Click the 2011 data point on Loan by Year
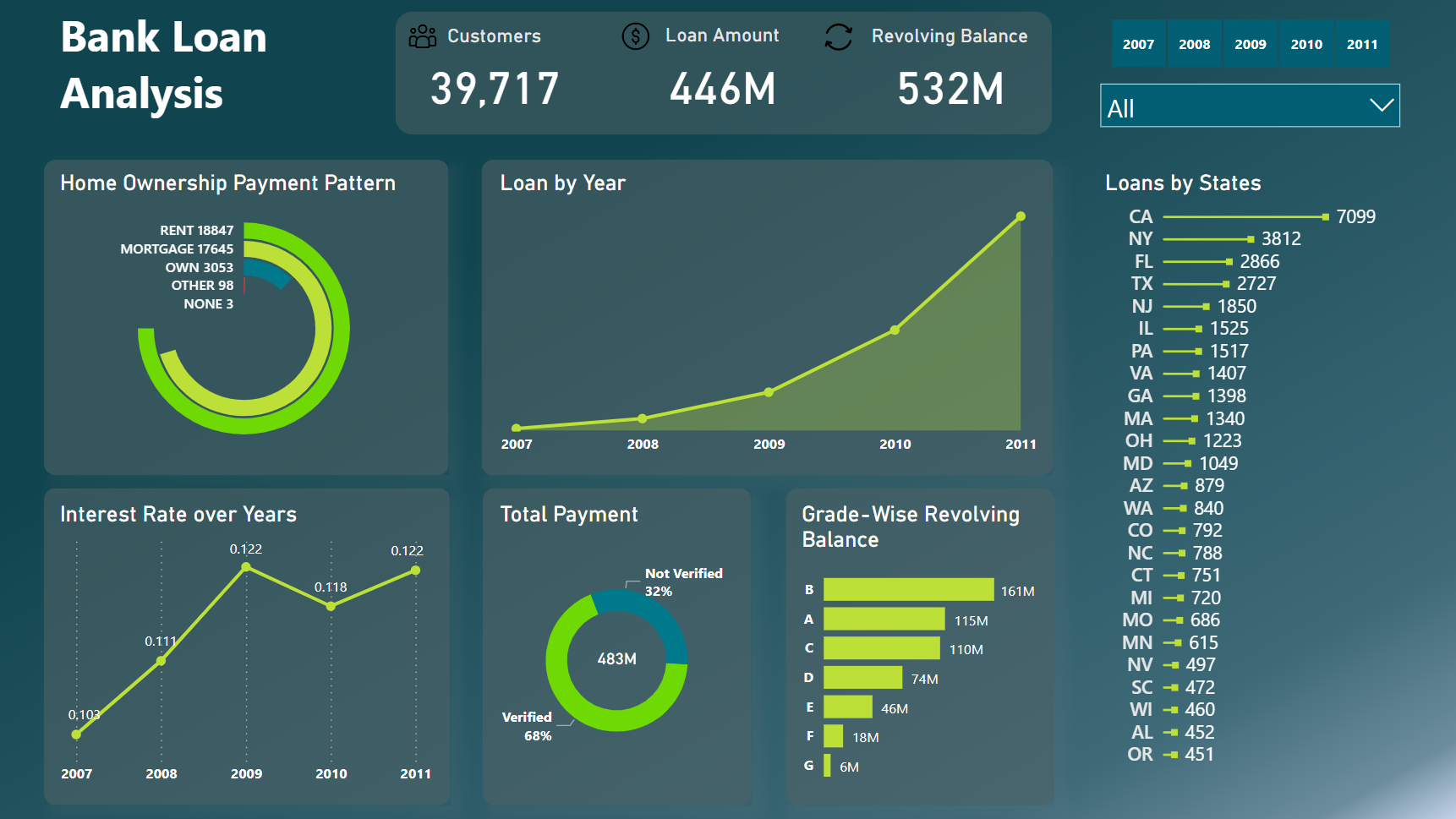 click(1021, 216)
